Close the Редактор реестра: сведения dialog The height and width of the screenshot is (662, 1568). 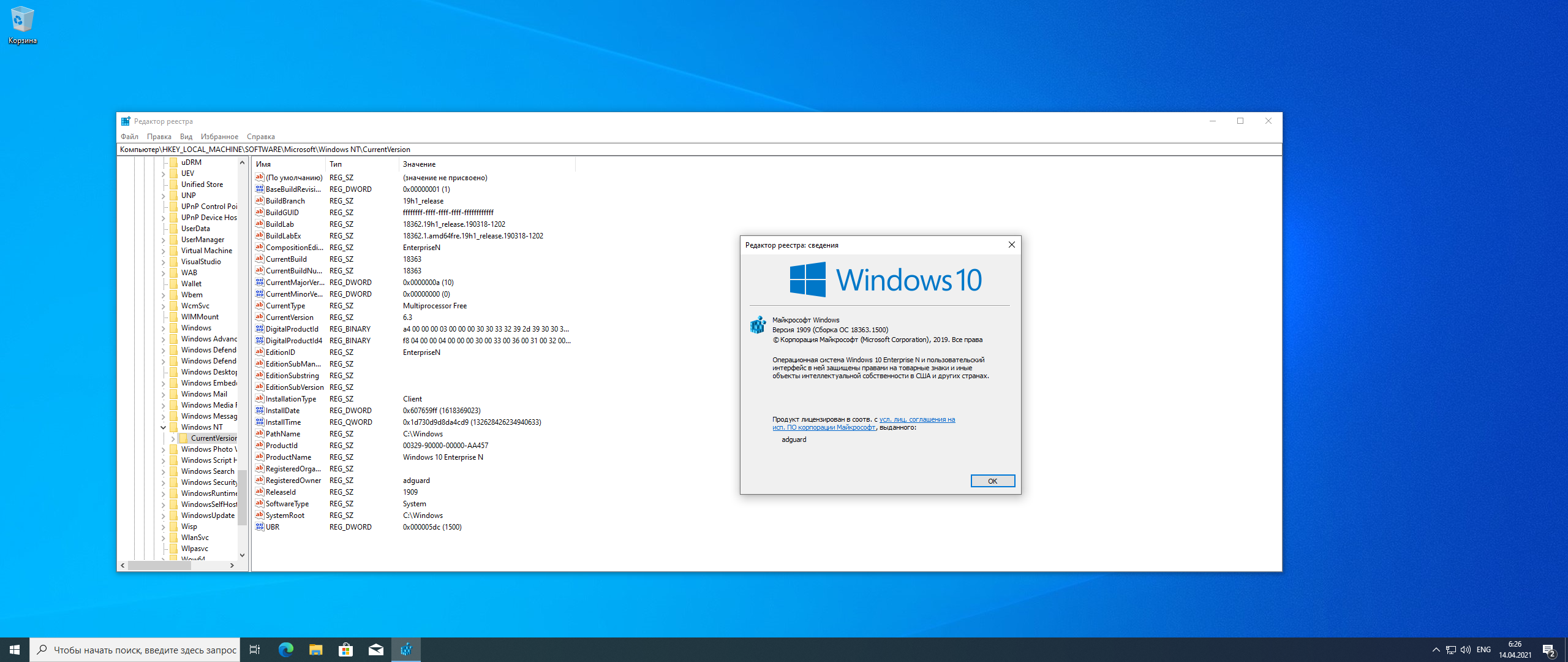point(1011,245)
